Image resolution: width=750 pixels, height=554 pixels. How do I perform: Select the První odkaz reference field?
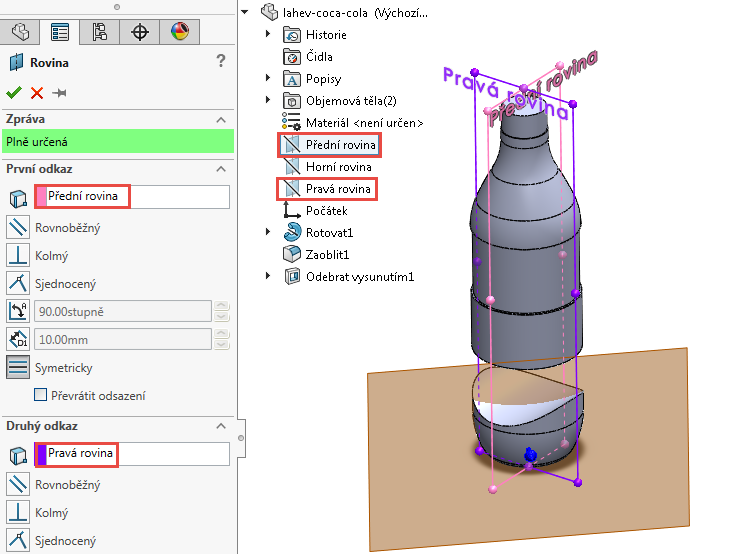pos(132,197)
